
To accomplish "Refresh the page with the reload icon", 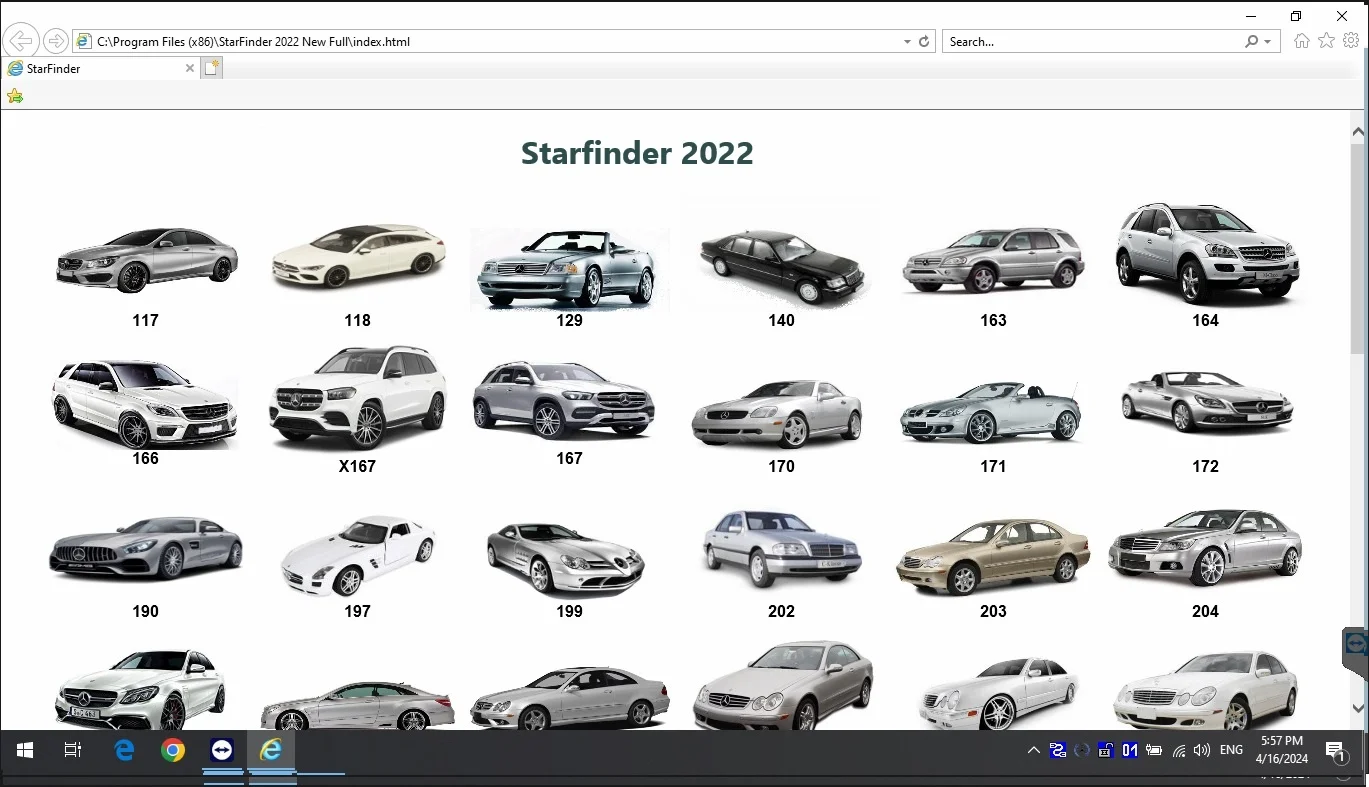I will pos(924,42).
